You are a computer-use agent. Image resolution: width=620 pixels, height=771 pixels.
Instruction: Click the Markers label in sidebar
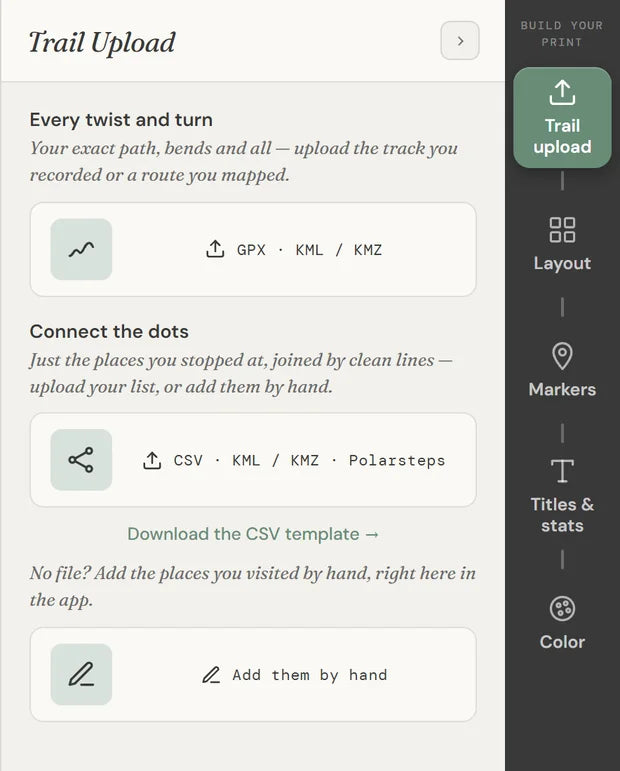point(562,389)
